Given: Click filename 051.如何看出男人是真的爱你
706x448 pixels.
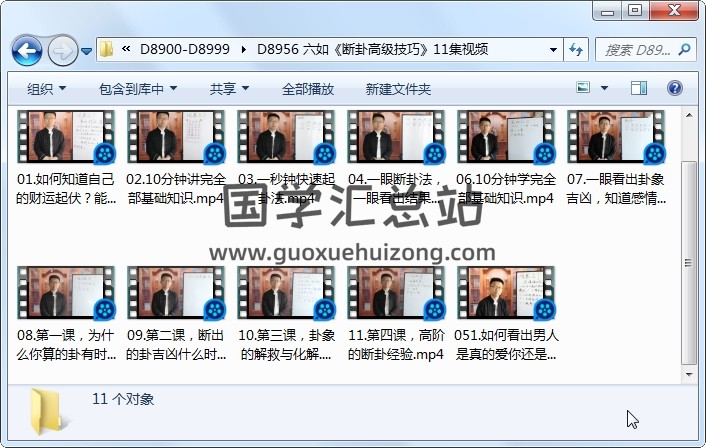Looking at the screenshot, I should coord(506,344).
